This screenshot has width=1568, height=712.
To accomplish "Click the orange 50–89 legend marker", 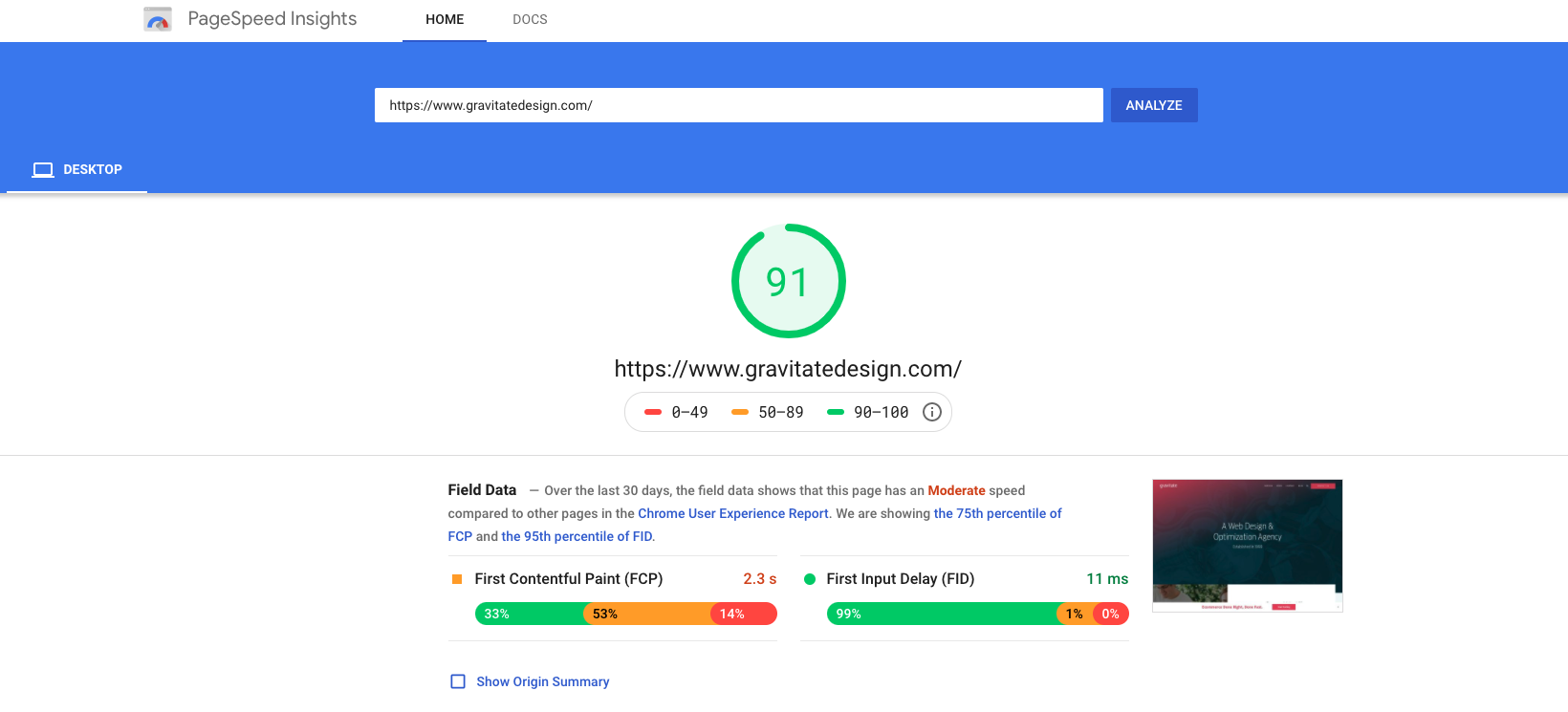I will point(740,412).
